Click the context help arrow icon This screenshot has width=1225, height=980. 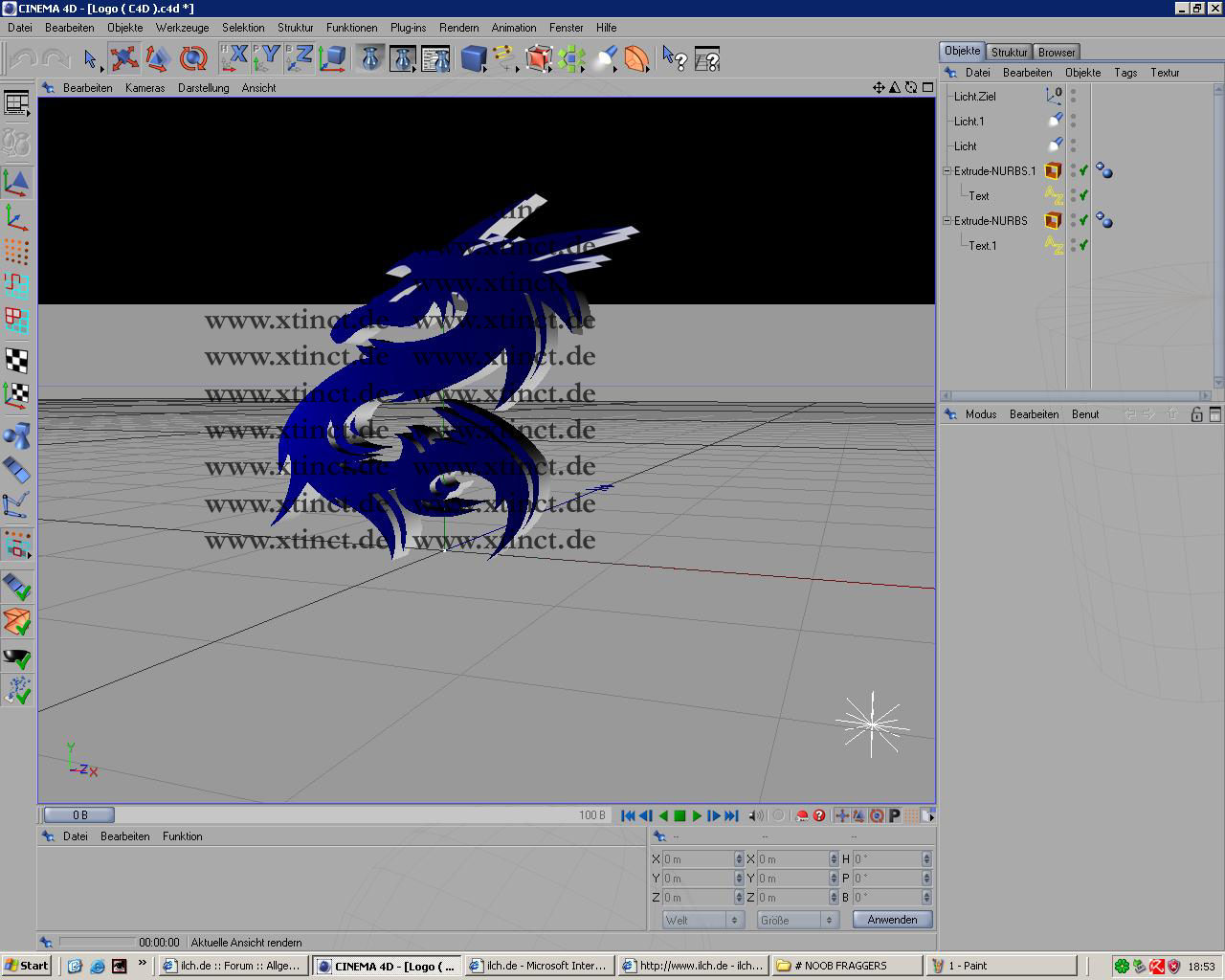(675, 59)
